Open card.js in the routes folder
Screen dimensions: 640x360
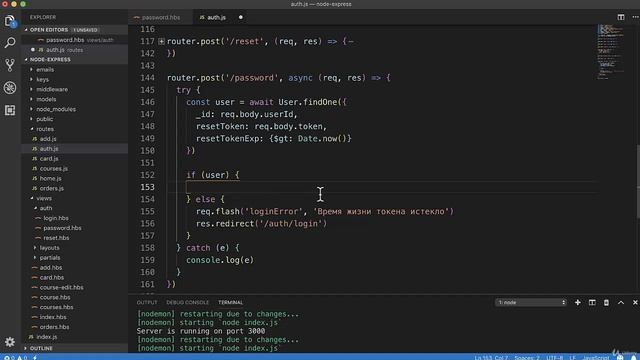(x=49, y=159)
